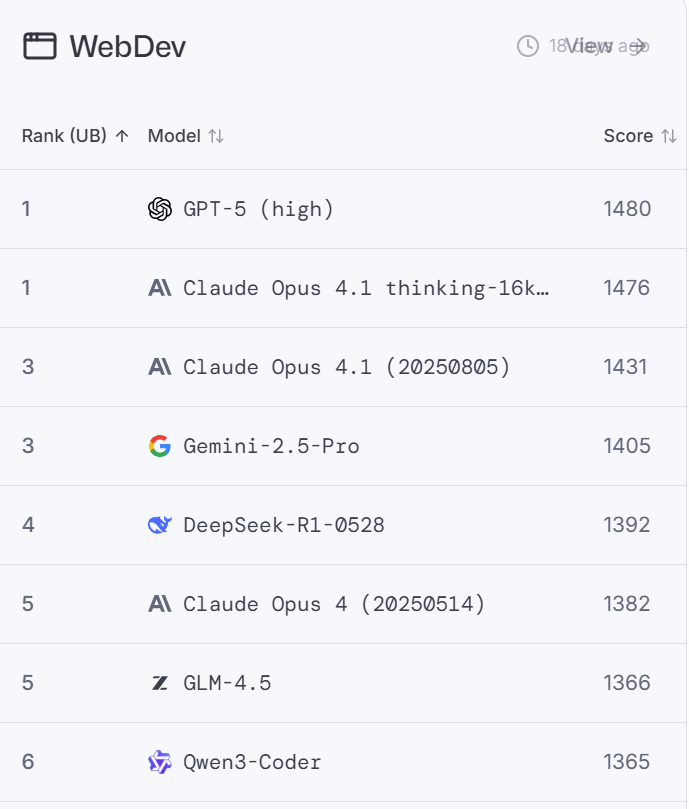Click the WebDev window icon

point(40,46)
